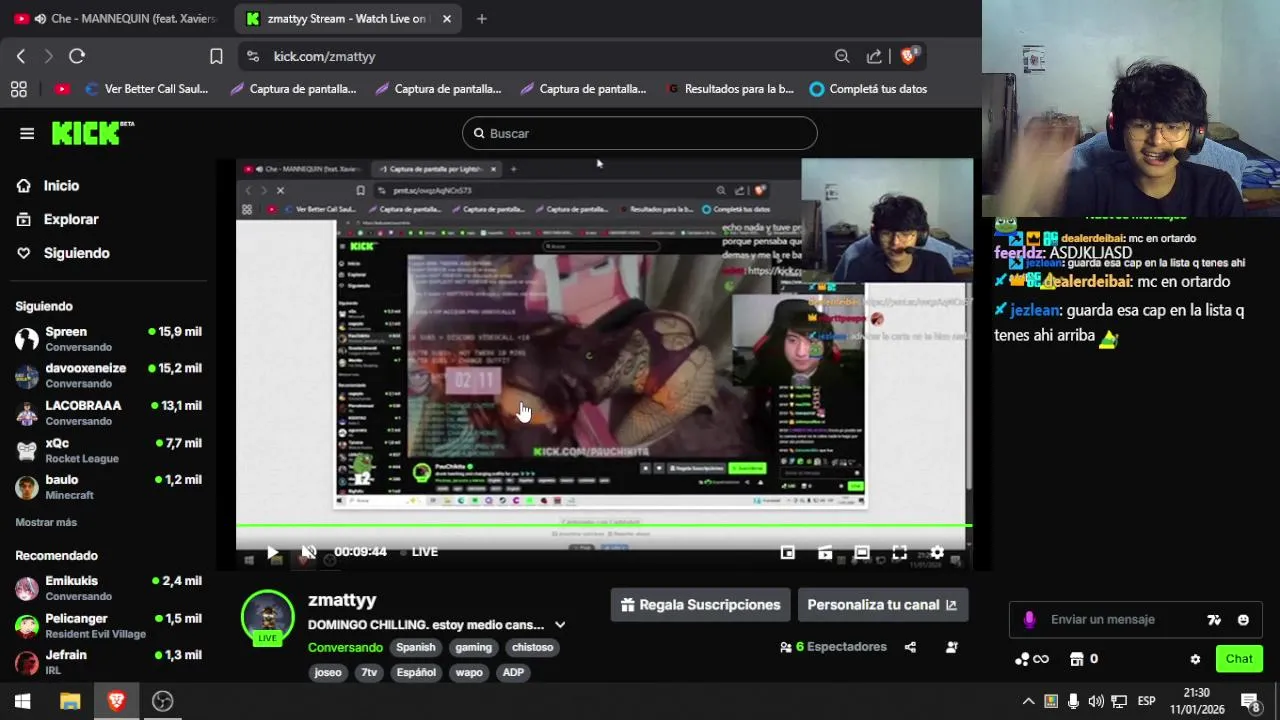Viewport: 1280px width, 720px height.
Task: Click the channel points infinity icon
Action: pyautogui.click(x=1032, y=659)
